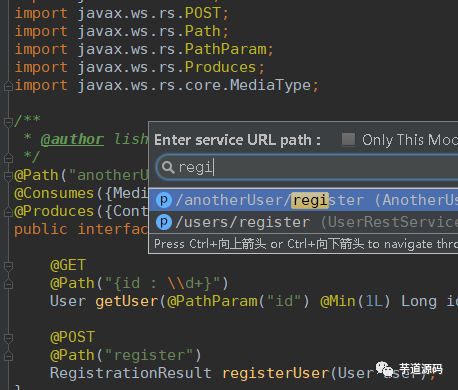Select the /anotherUser/register result

[x=303, y=200]
